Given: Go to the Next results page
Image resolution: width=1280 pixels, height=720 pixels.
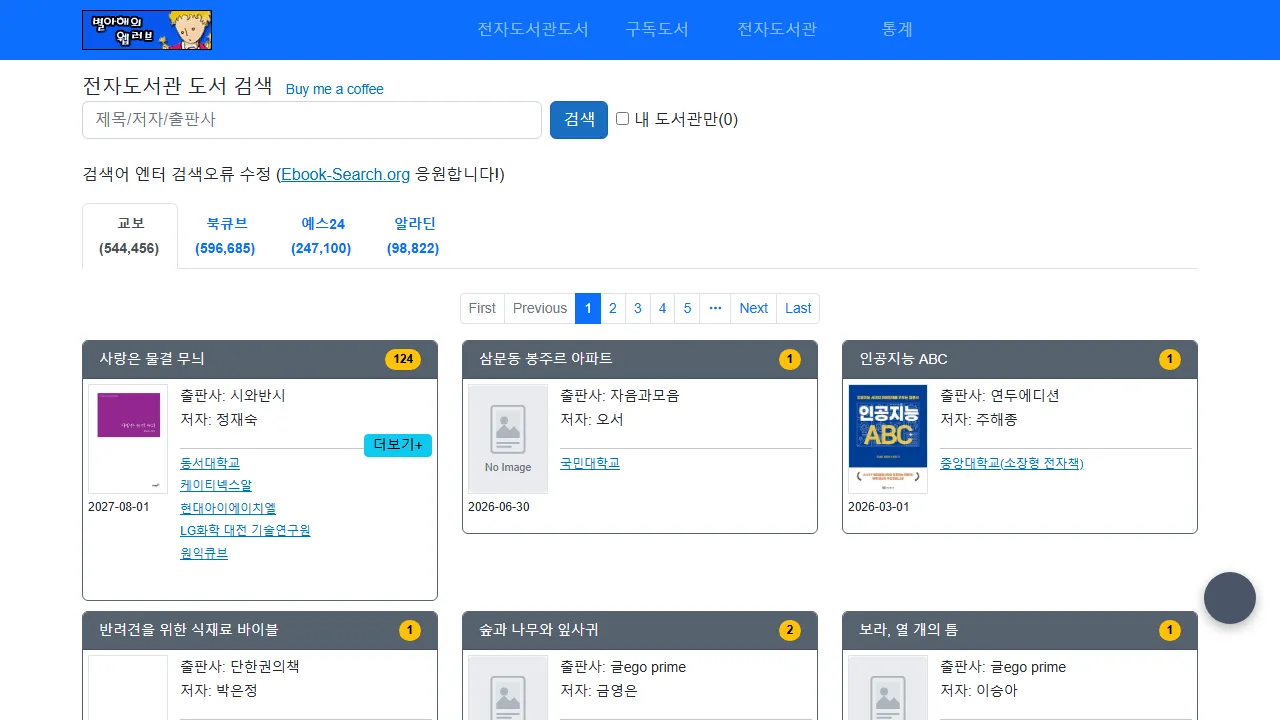Looking at the screenshot, I should point(752,308).
